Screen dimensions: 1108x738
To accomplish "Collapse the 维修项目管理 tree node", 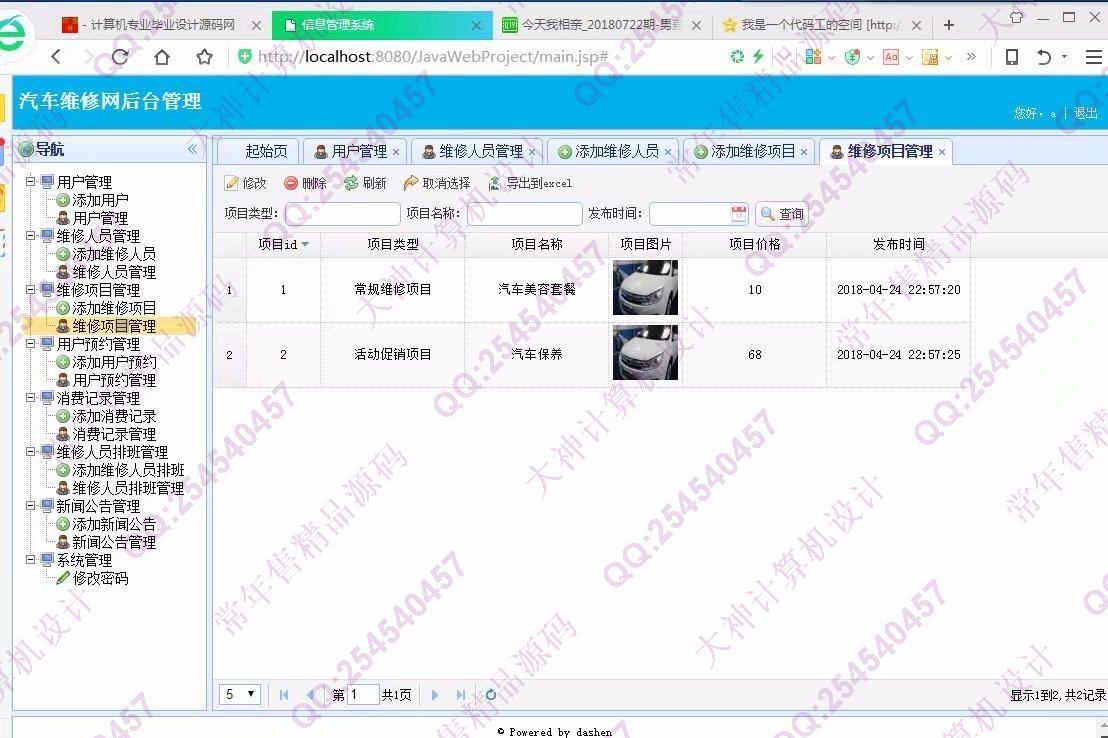I will [31, 290].
